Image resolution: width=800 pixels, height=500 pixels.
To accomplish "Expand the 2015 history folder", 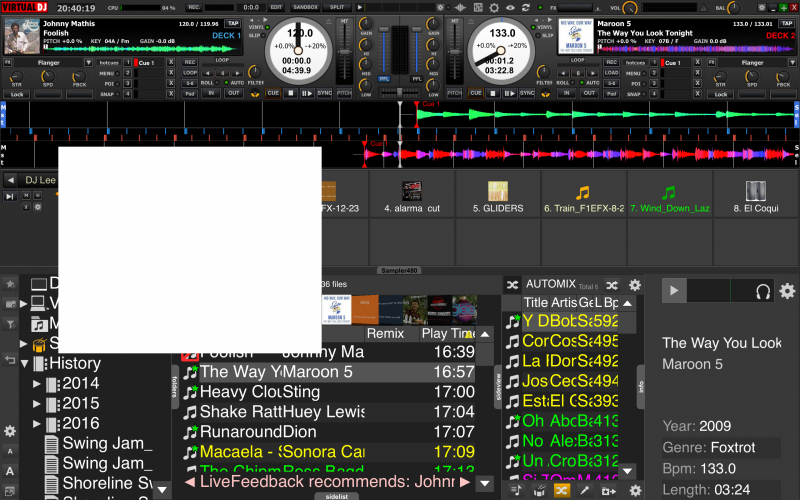I will point(36,404).
